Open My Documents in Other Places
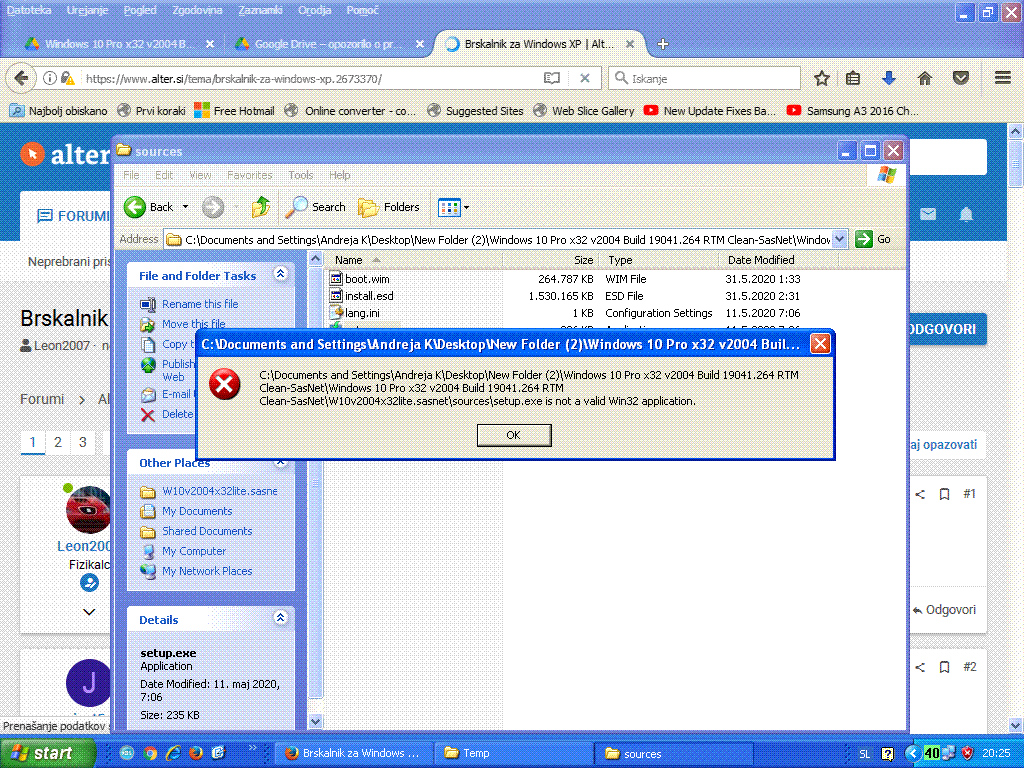The height and width of the screenshot is (768, 1024). (197, 511)
